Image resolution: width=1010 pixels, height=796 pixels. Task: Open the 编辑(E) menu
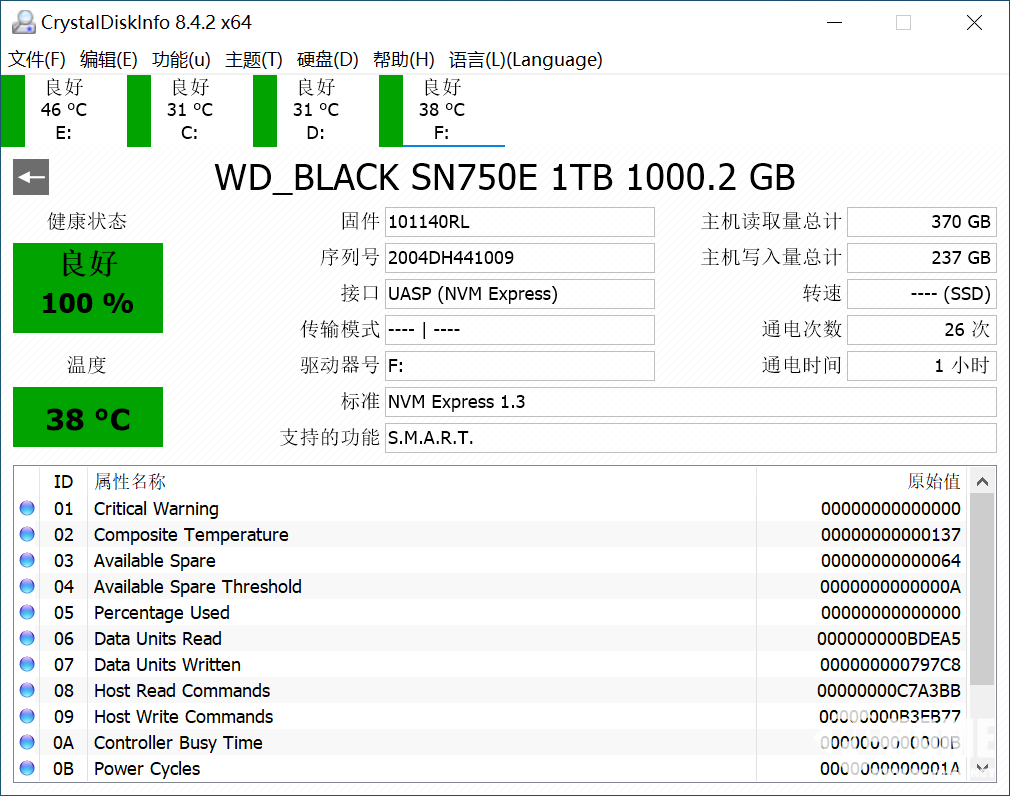point(109,59)
